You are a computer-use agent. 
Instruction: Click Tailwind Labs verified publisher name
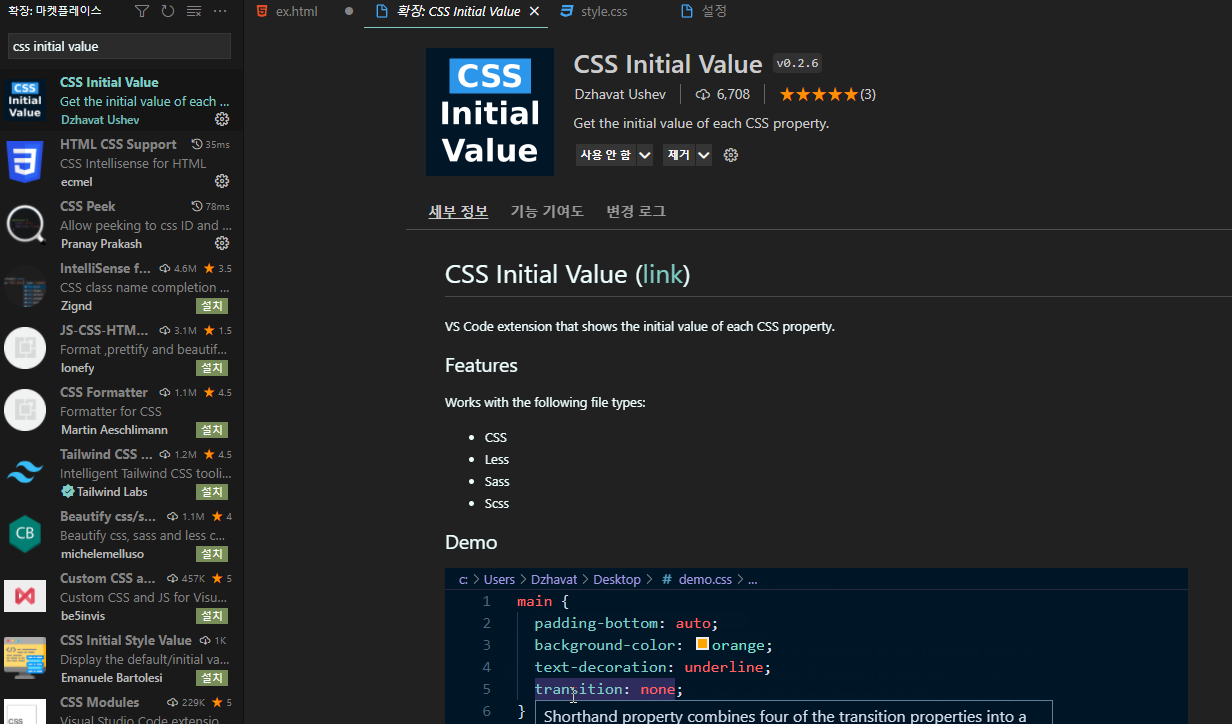click(112, 491)
